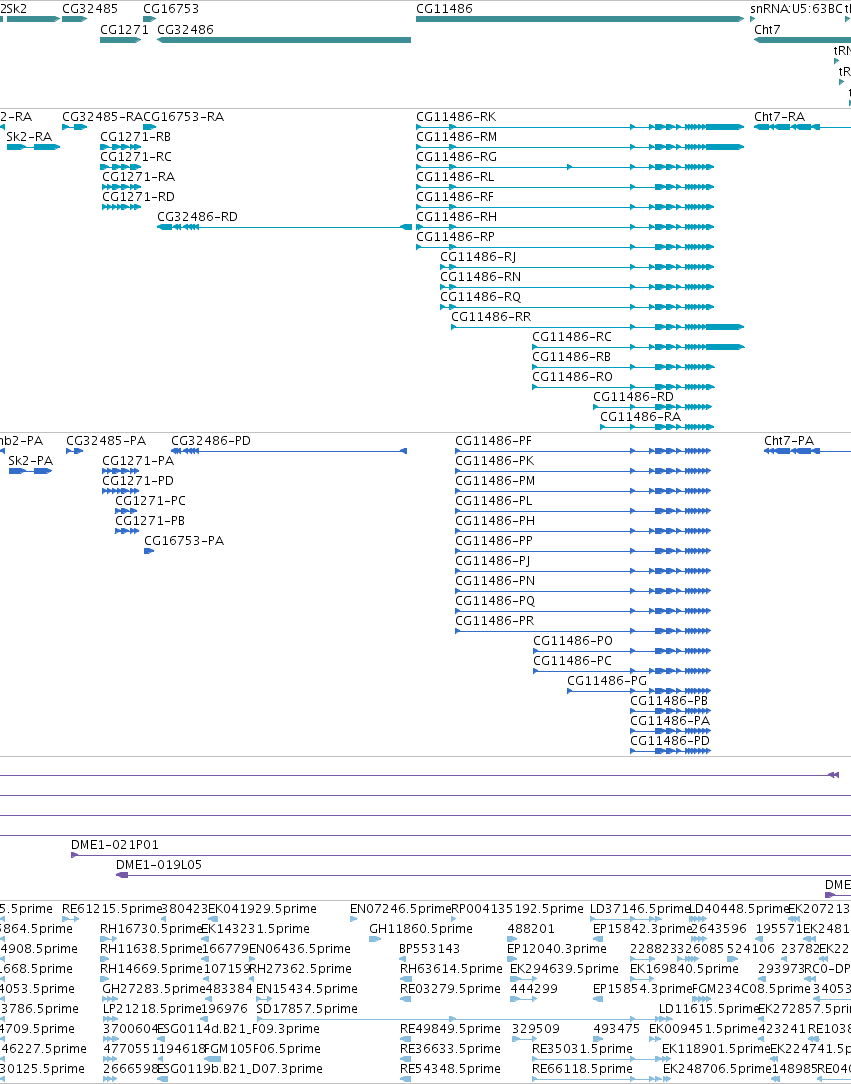Select EST RE66118.5prime
Image resolution: width=851 pixels, height=1084 pixels.
tap(582, 1069)
